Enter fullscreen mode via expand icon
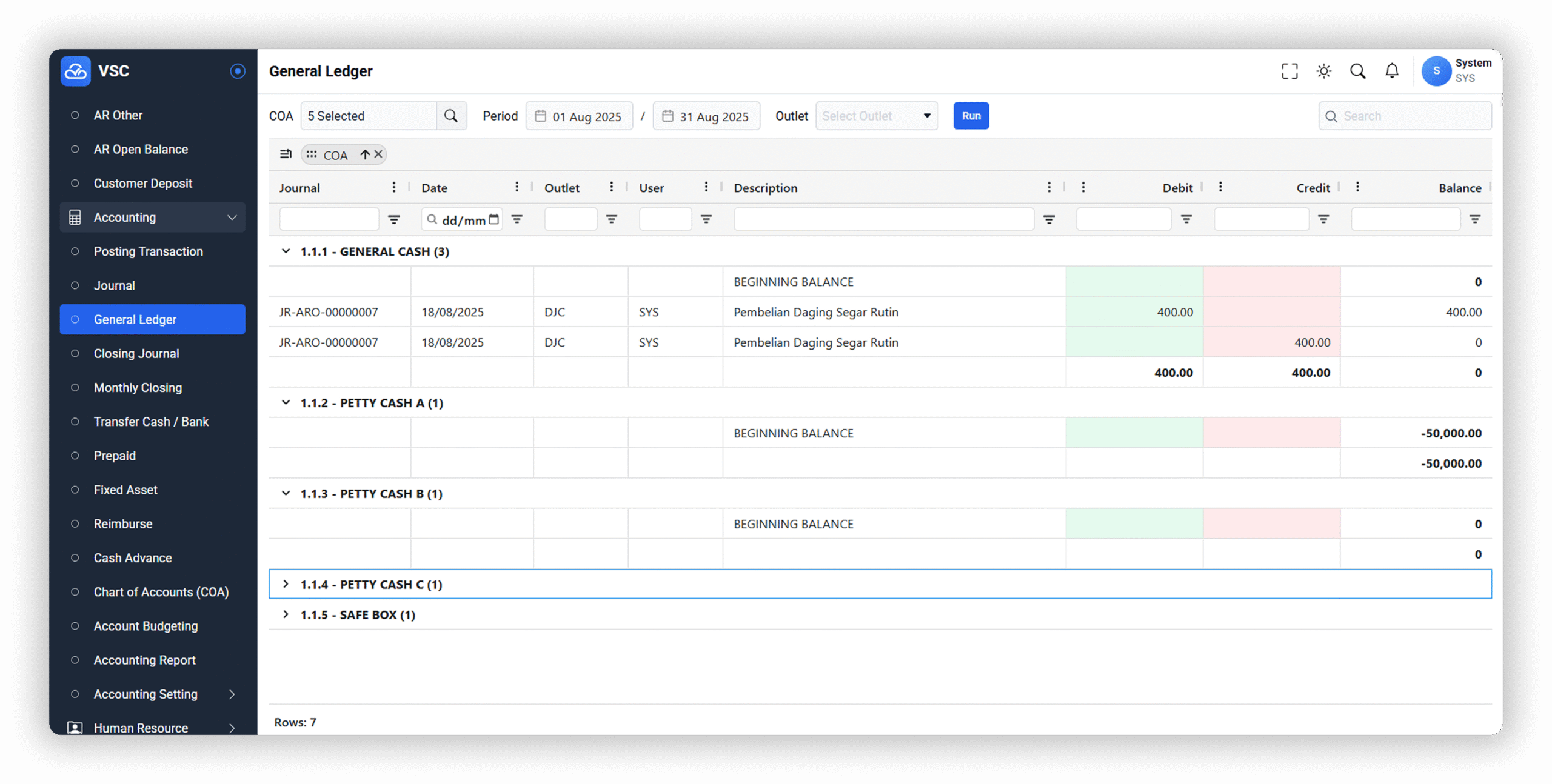The width and height of the screenshot is (1552, 784). point(1289,71)
